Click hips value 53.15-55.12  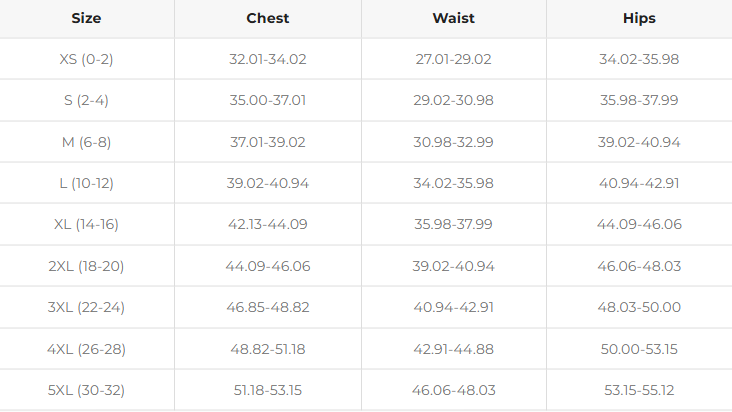pyautogui.click(x=639, y=390)
